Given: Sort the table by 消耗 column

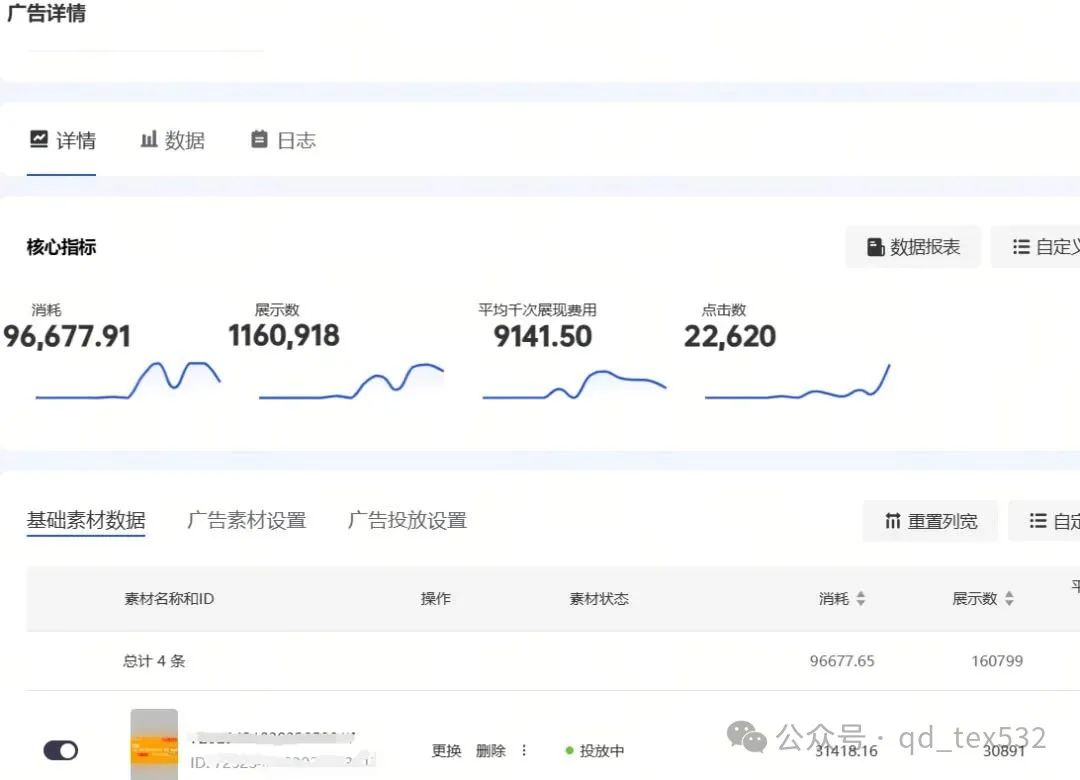Looking at the screenshot, I should [x=861, y=599].
